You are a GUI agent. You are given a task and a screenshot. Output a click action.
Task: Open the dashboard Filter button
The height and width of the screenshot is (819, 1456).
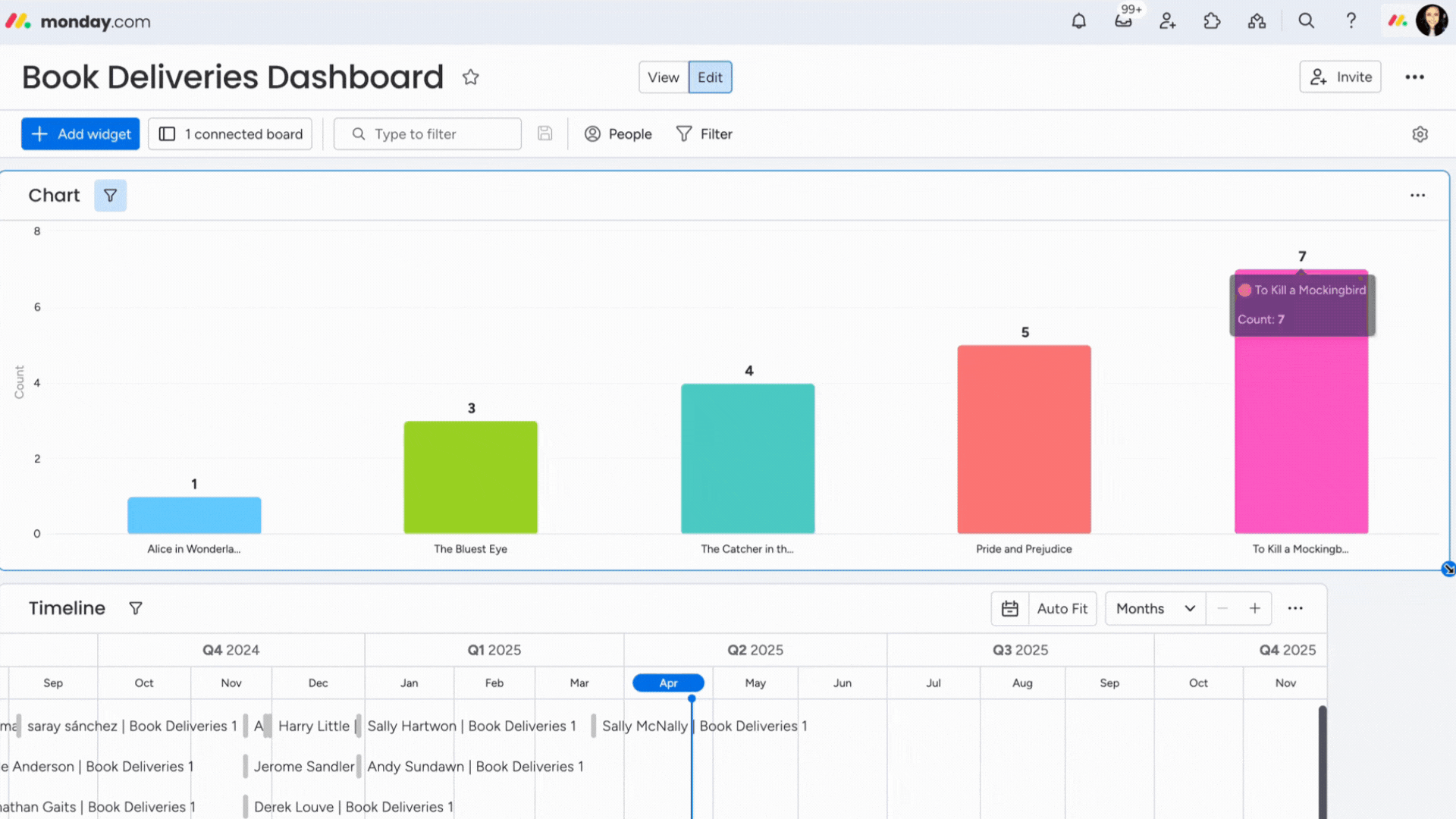(704, 133)
